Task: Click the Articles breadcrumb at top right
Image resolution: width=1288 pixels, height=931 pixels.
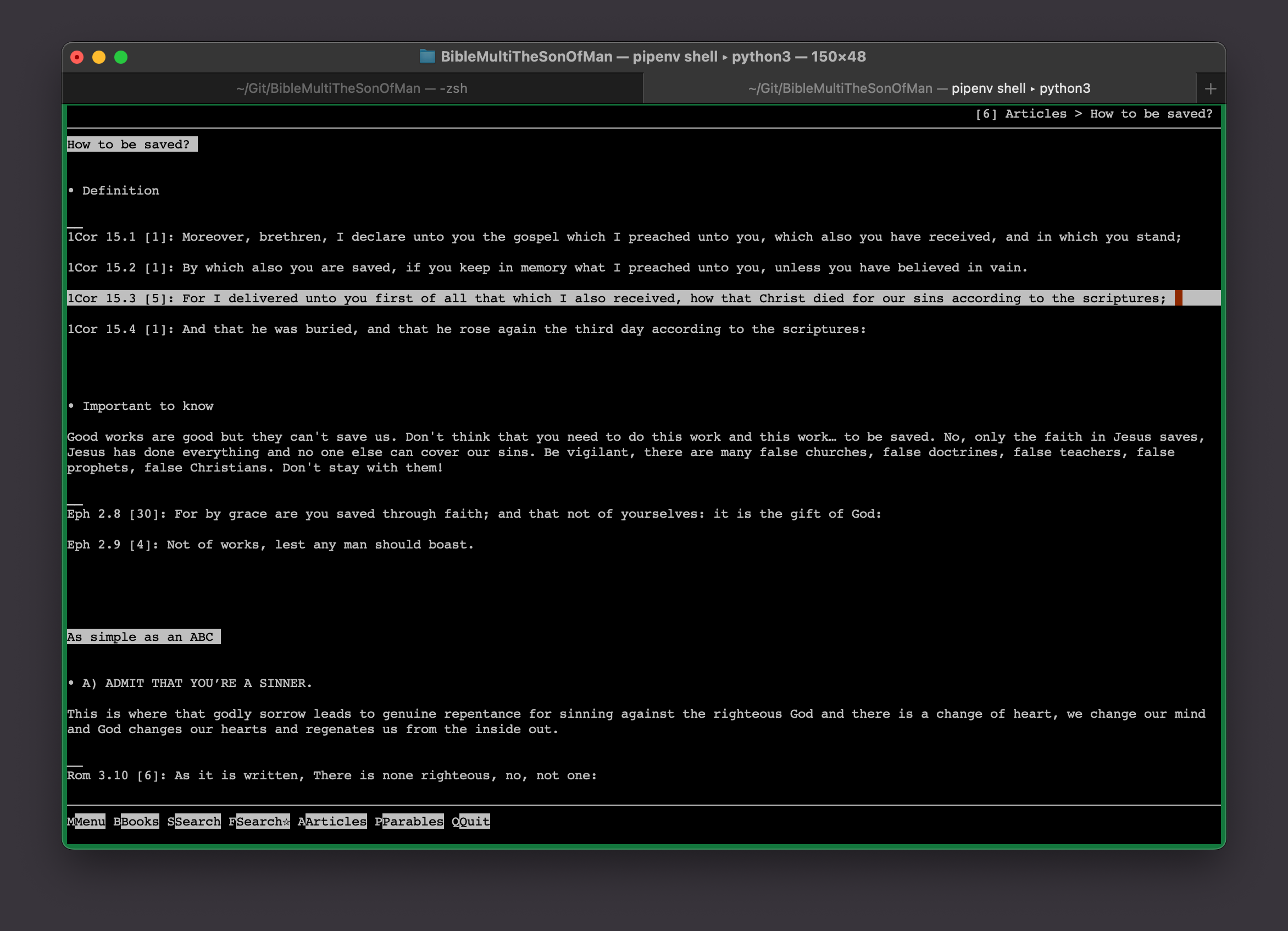Action: [1035, 114]
